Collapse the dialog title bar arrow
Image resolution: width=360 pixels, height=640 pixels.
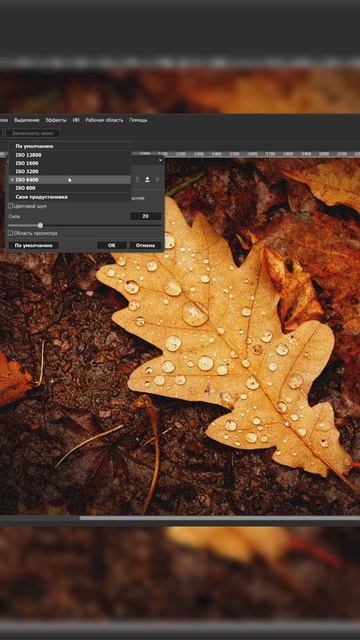[x=160, y=160]
